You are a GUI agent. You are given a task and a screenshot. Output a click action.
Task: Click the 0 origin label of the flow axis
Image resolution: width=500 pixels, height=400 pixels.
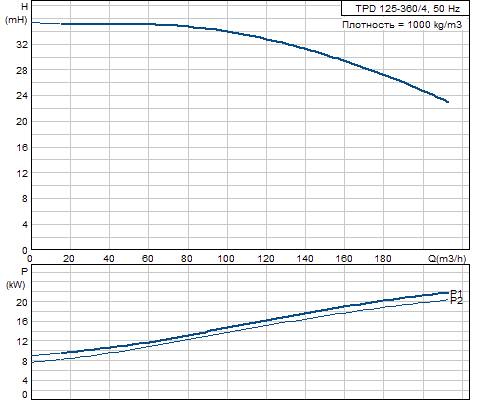click(30, 259)
